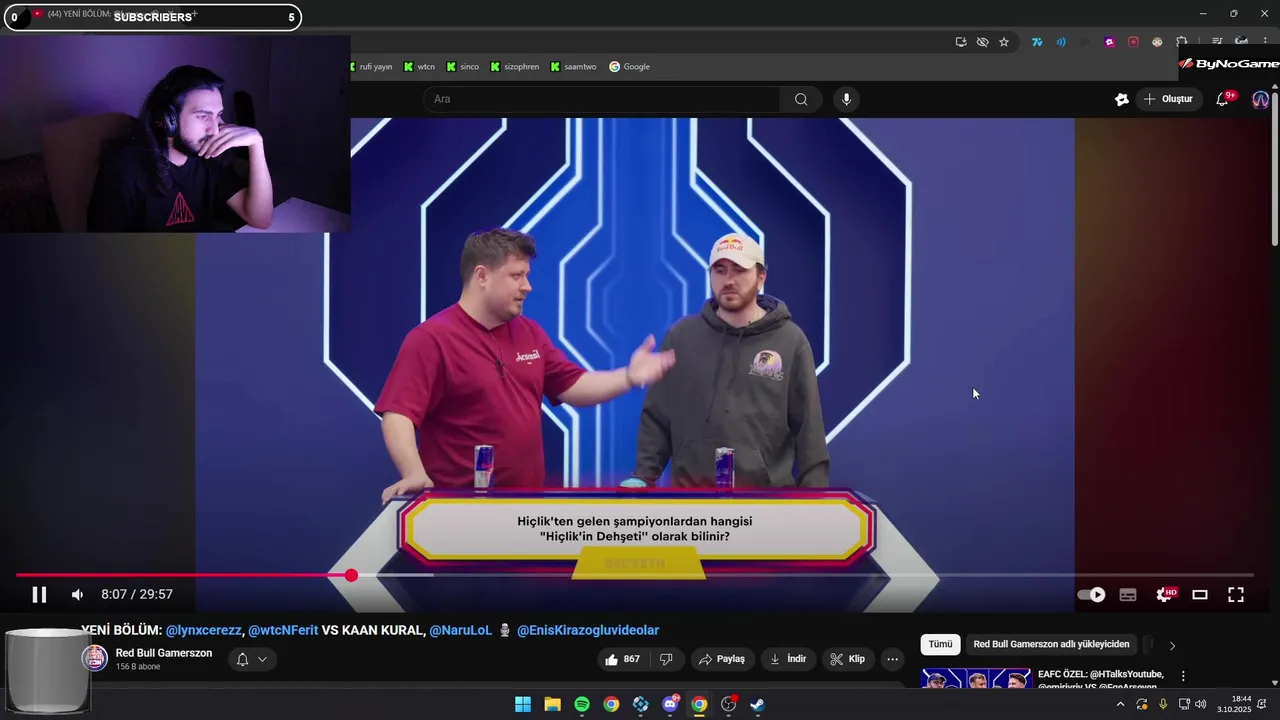This screenshot has width=1280, height=720.
Task: Bookmark this page with star icon
Action: 1004,42
